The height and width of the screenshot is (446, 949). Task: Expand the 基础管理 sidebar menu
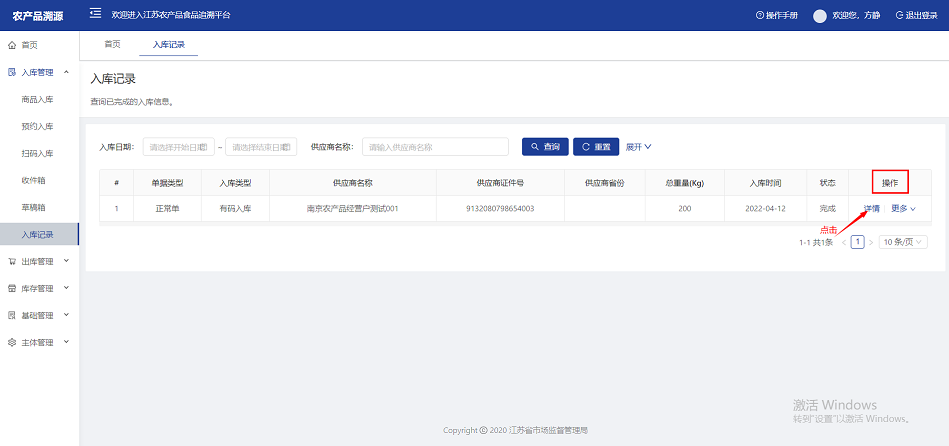(x=38, y=315)
